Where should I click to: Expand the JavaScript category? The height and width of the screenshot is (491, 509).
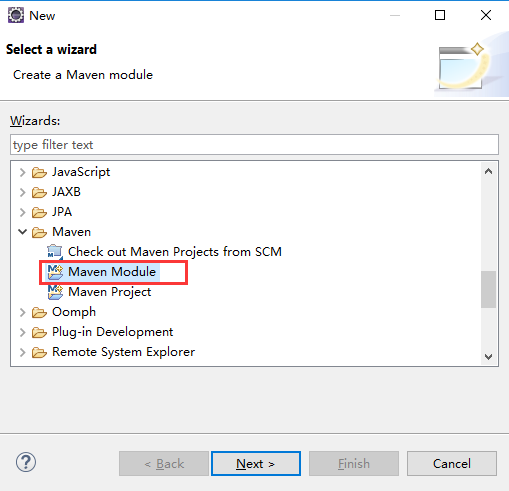pyautogui.click(x=22, y=172)
